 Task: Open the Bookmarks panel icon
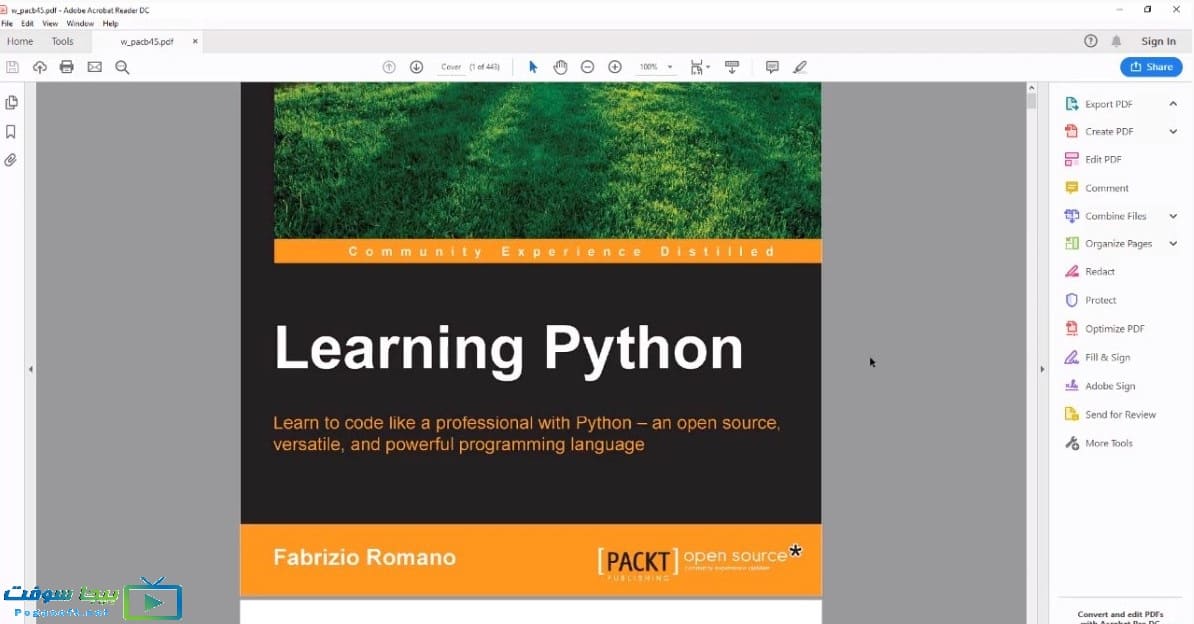(11, 132)
